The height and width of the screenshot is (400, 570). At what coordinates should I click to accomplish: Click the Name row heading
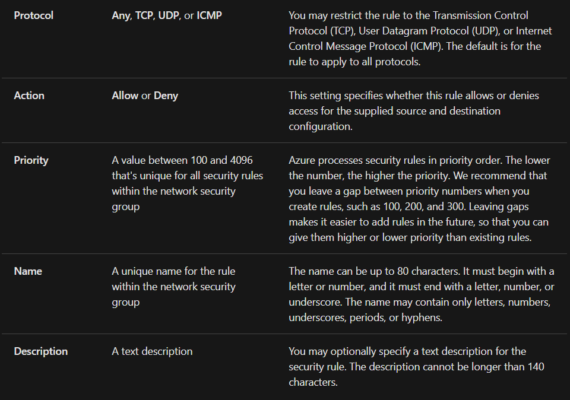tap(28, 271)
